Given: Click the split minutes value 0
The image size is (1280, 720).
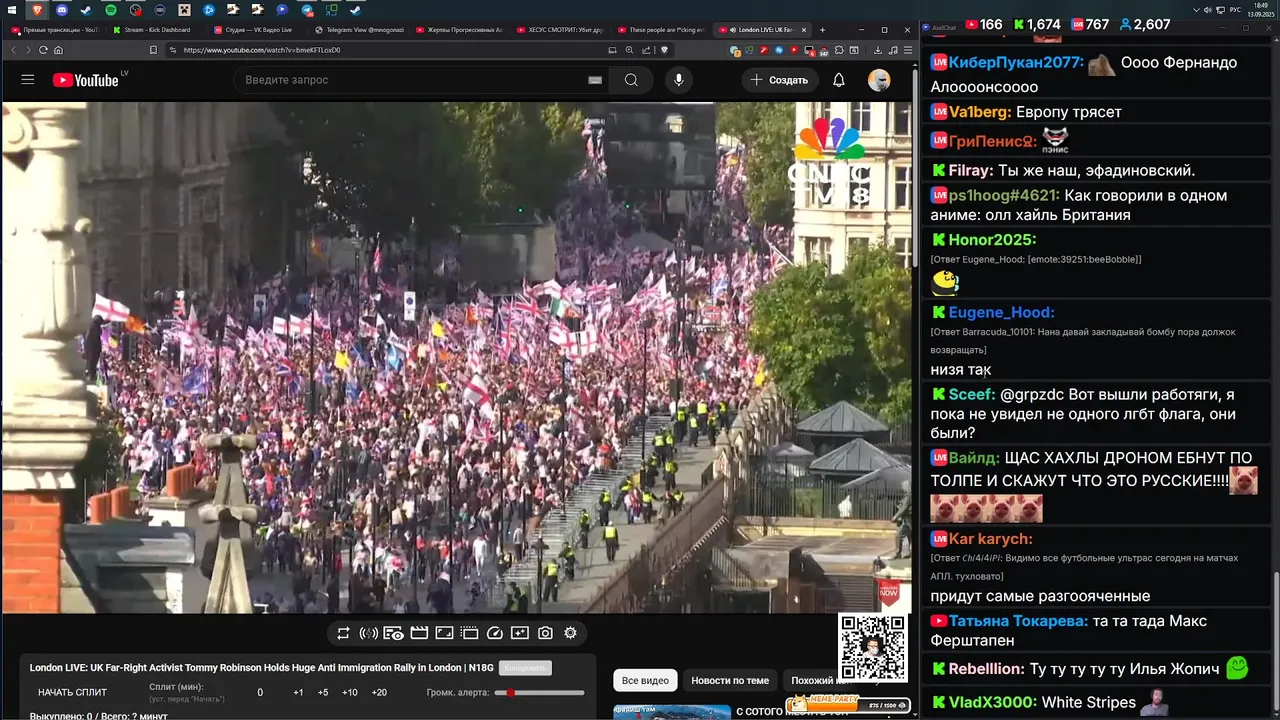Looking at the screenshot, I should pyautogui.click(x=260, y=693).
